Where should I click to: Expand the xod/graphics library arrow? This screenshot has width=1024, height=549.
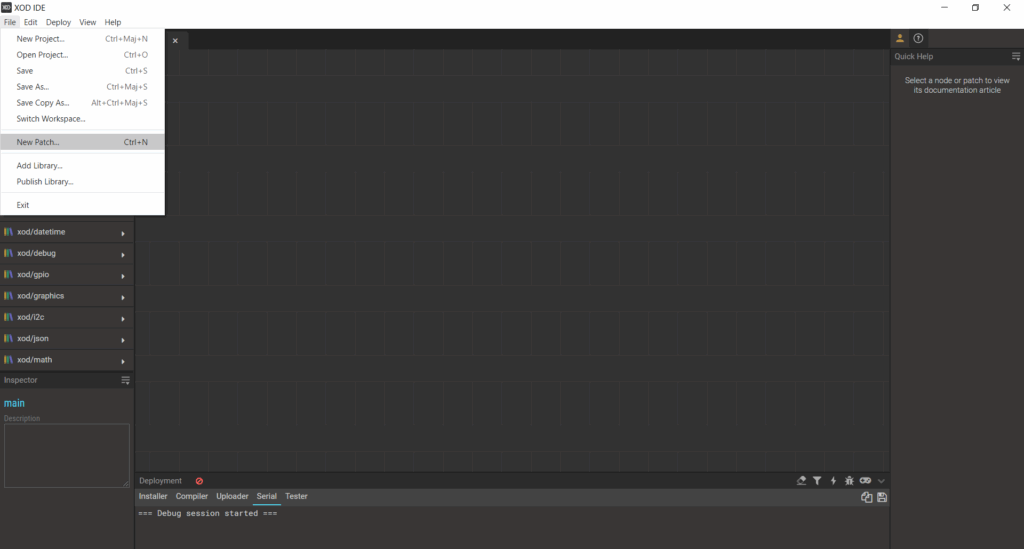coord(123,297)
